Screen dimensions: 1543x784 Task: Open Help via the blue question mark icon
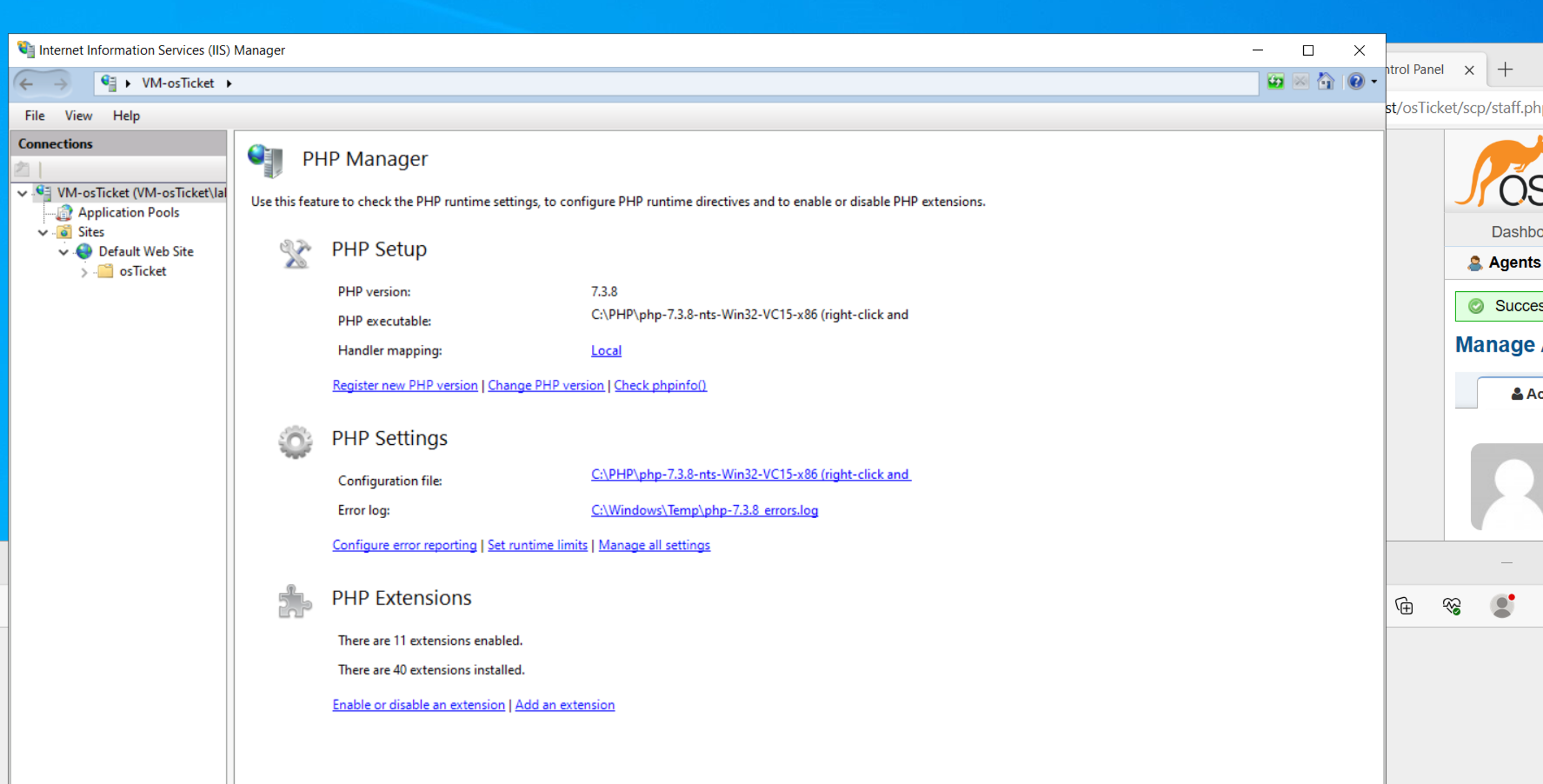(x=1357, y=82)
